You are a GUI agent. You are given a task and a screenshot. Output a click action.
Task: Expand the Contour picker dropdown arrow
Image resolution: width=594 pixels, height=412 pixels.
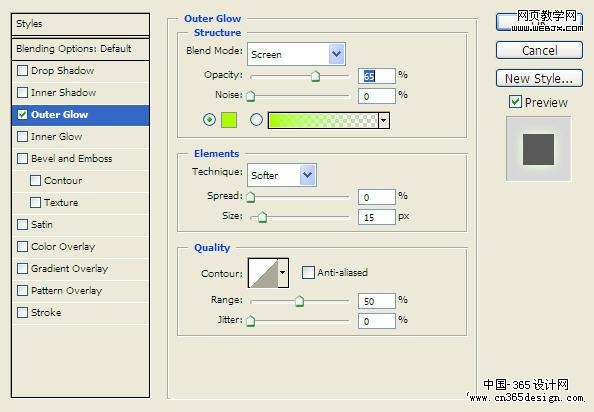[283, 273]
